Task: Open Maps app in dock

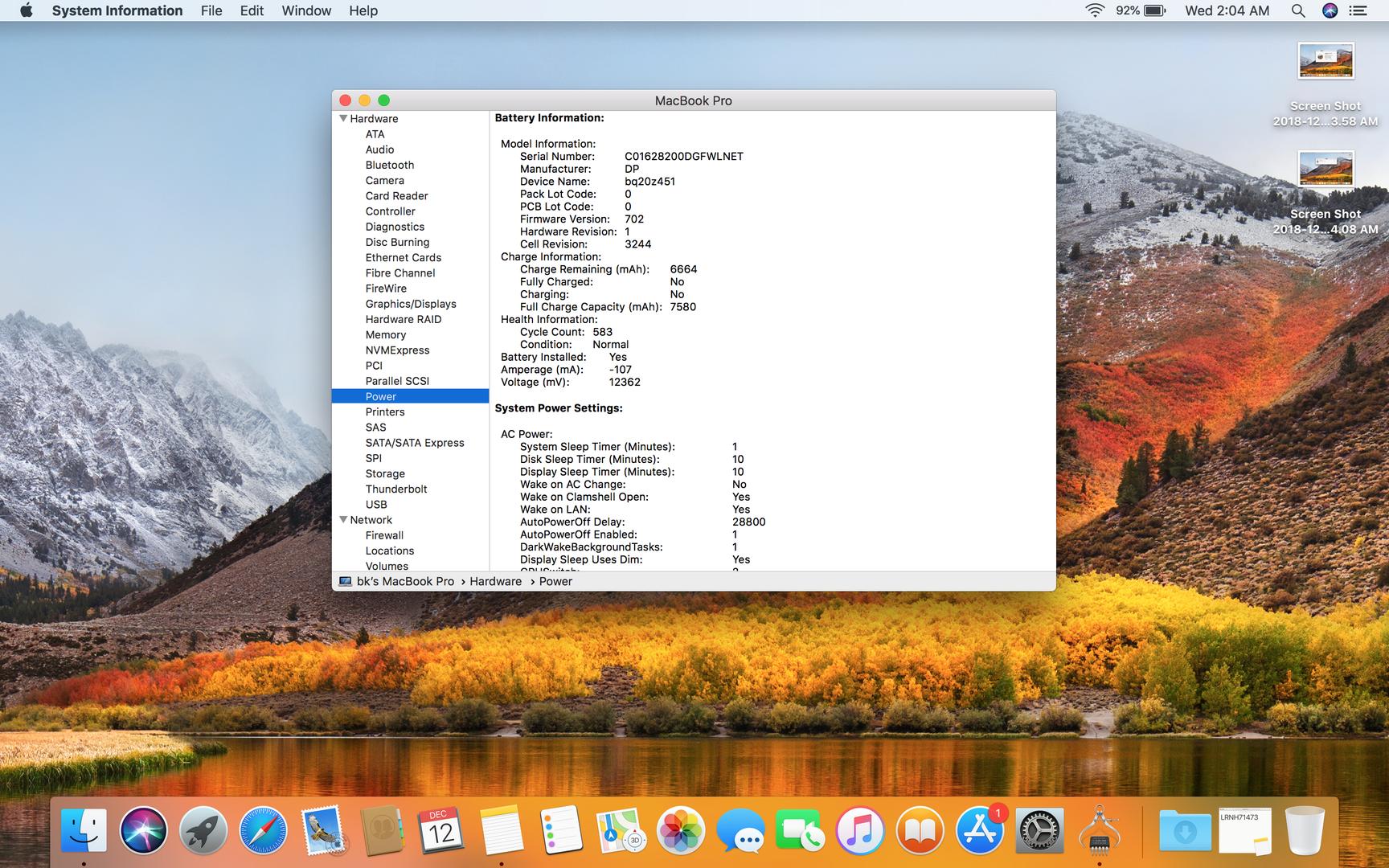Action: [621, 830]
